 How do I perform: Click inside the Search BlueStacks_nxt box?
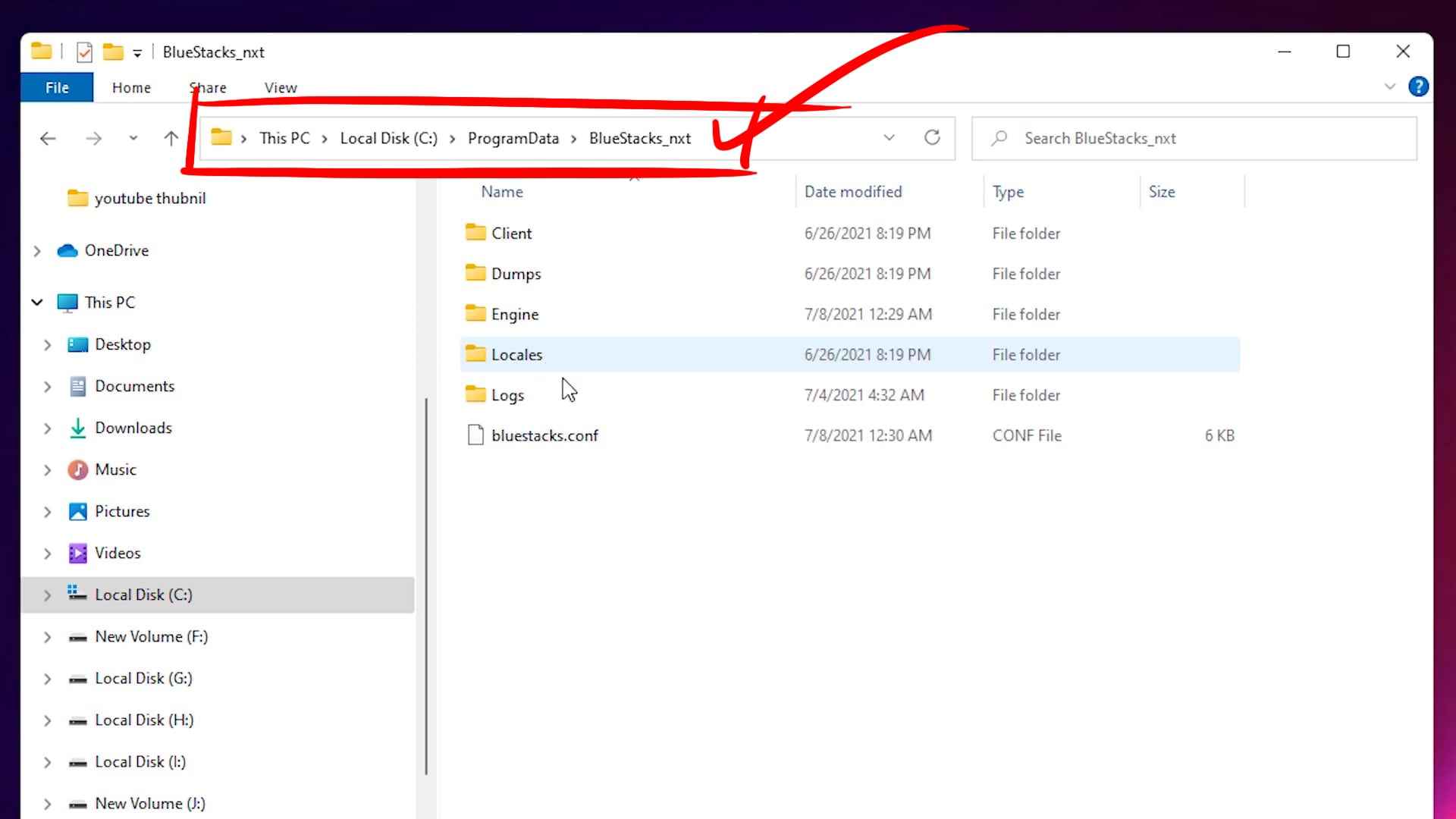click(1100, 138)
